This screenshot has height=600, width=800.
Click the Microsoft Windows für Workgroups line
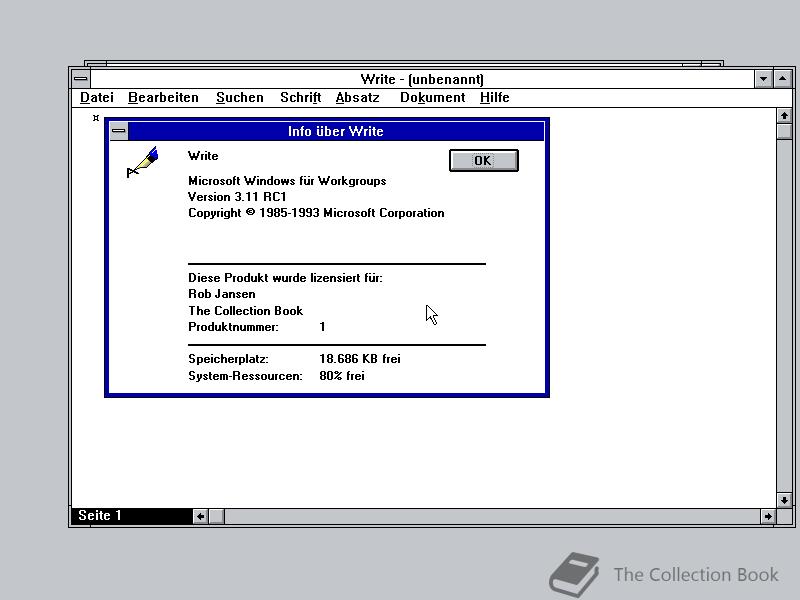click(287, 181)
